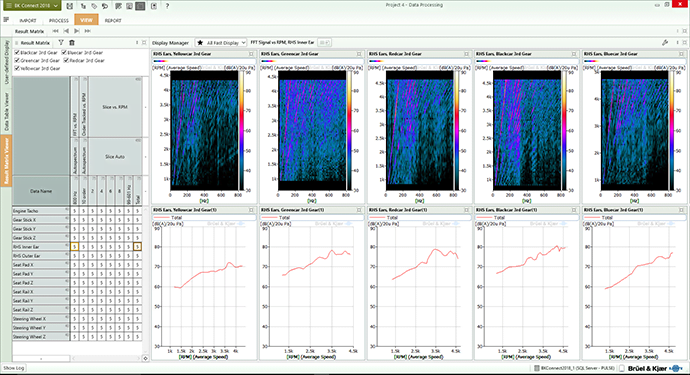Click the Data Name header cell

pyautogui.click(x=41, y=191)
